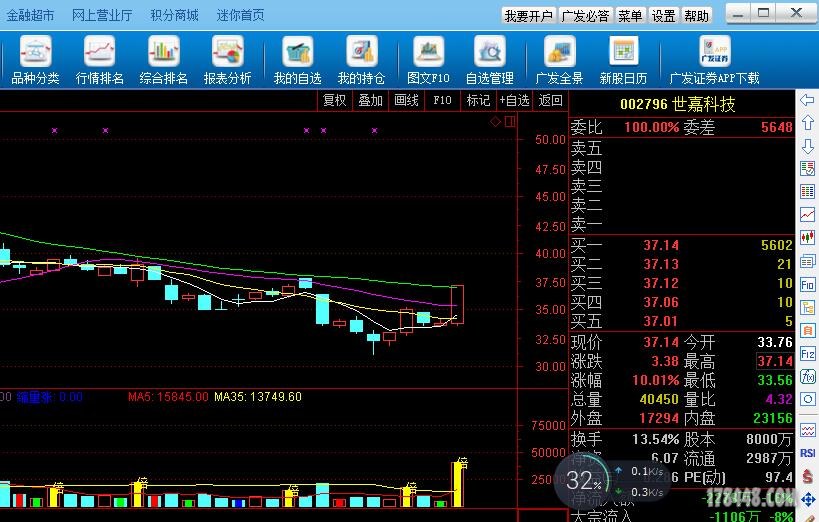
Task: Click 叠加 overlay chart button
Action: tap(370, 100)
